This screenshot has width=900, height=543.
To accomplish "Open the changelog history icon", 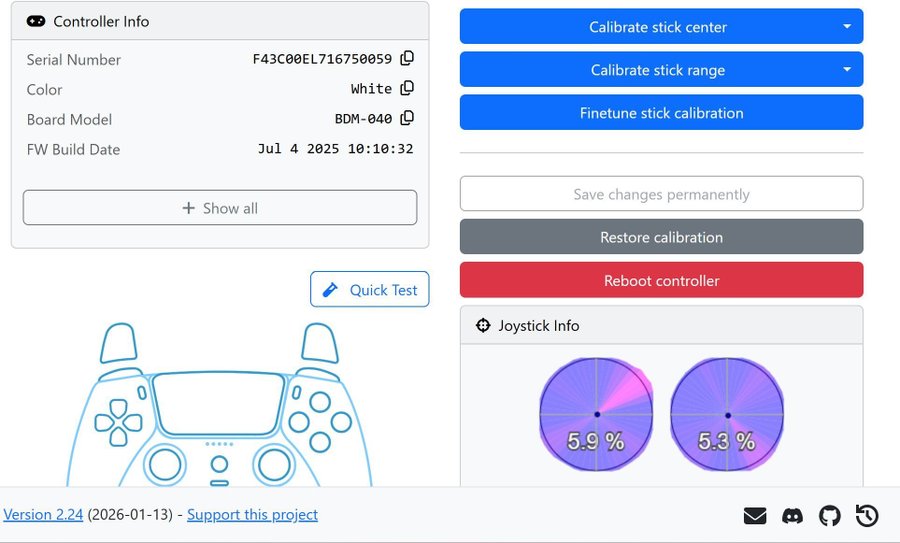I will (x=867, y=516).
